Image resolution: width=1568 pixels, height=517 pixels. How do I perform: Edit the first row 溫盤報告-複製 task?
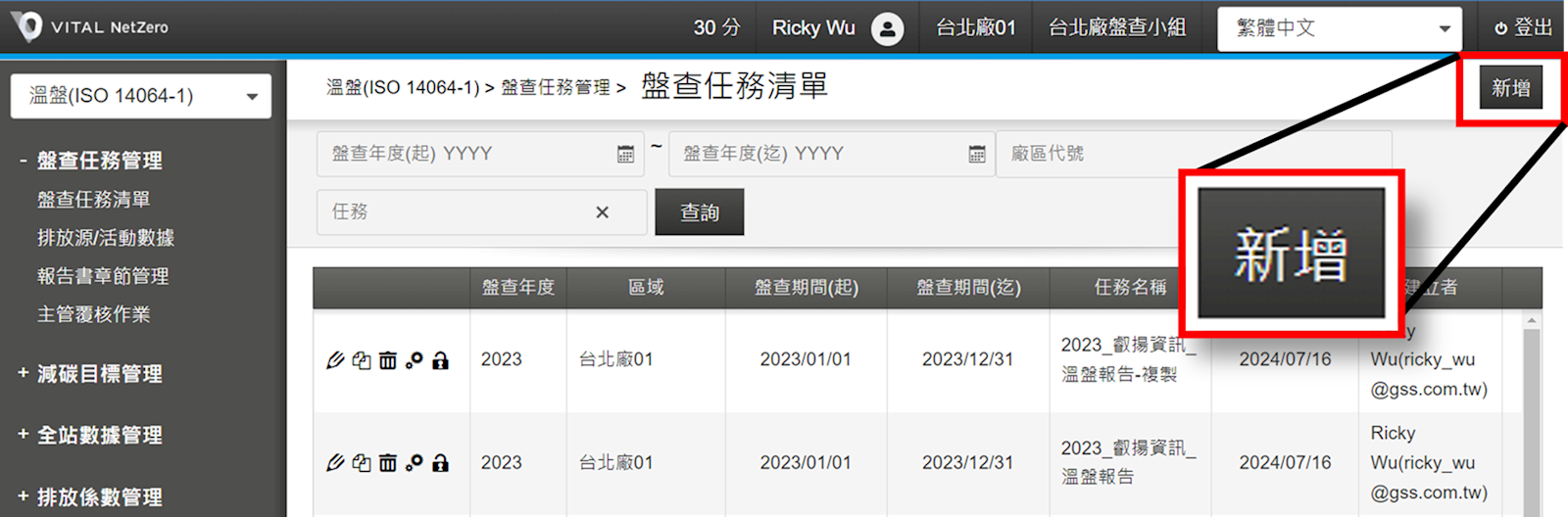(x=335, y=360)
